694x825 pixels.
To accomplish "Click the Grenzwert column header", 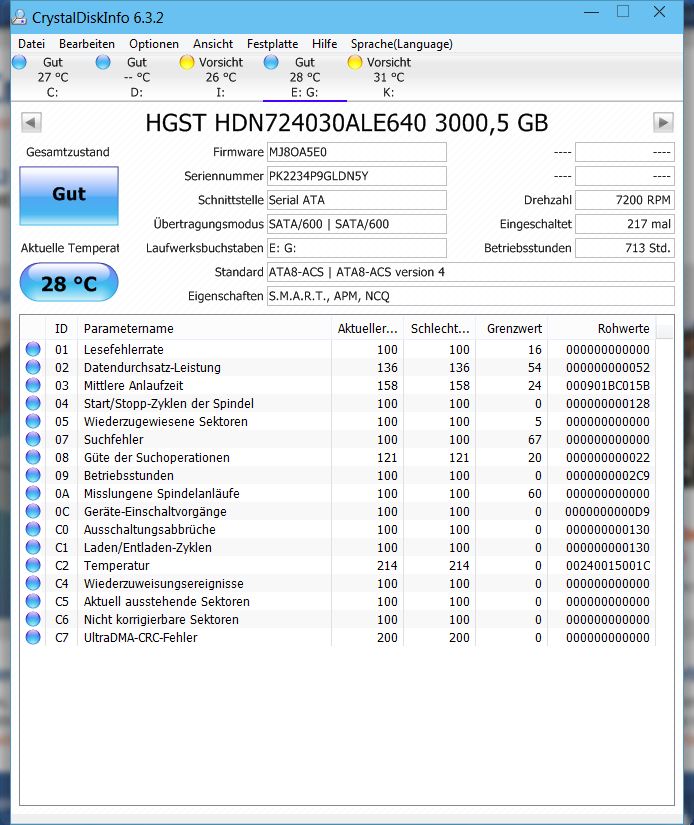I will pyautogui.click(x=511, y=328).
